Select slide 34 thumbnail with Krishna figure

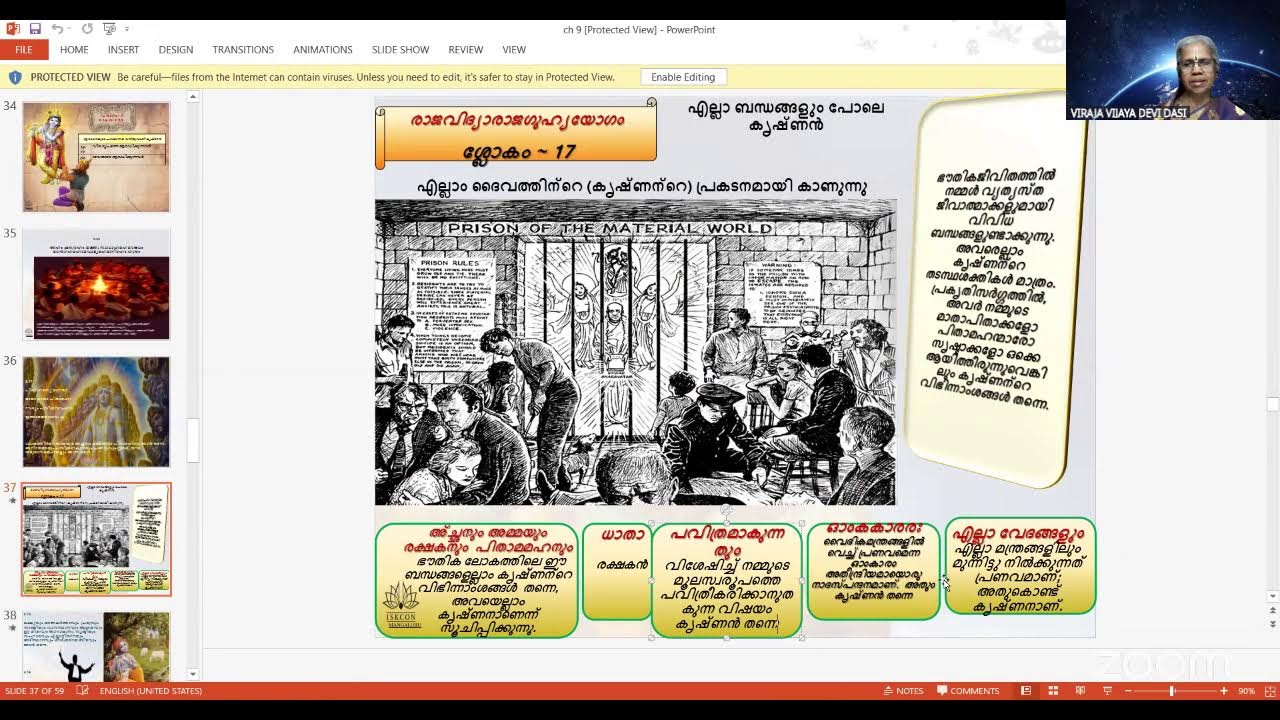coord(96,156)
